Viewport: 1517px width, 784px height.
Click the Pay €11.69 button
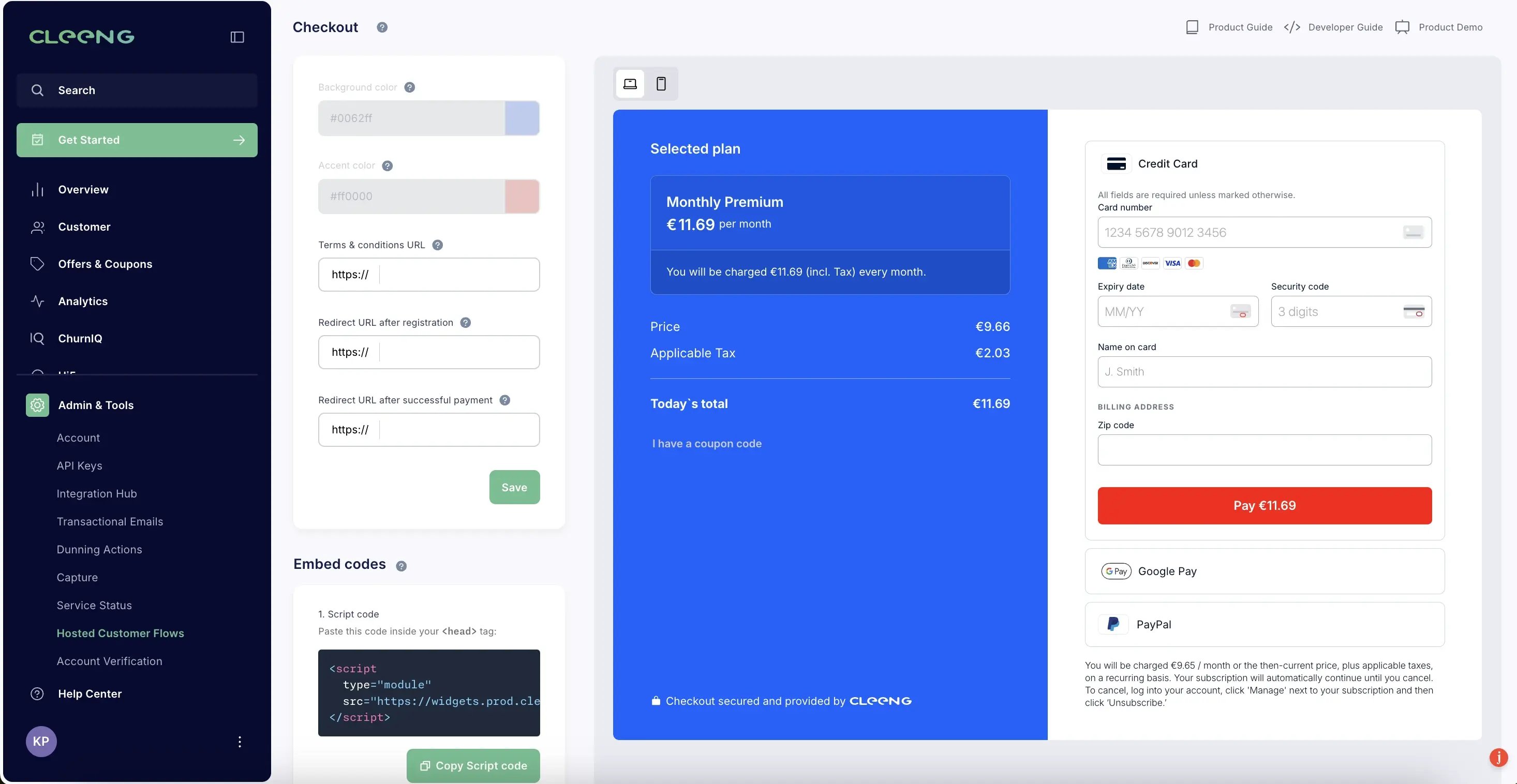point(1265,506)
